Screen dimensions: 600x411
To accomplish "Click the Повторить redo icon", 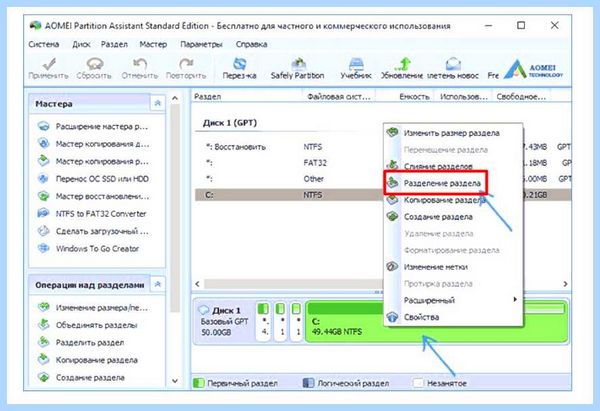I will (186, 68).
